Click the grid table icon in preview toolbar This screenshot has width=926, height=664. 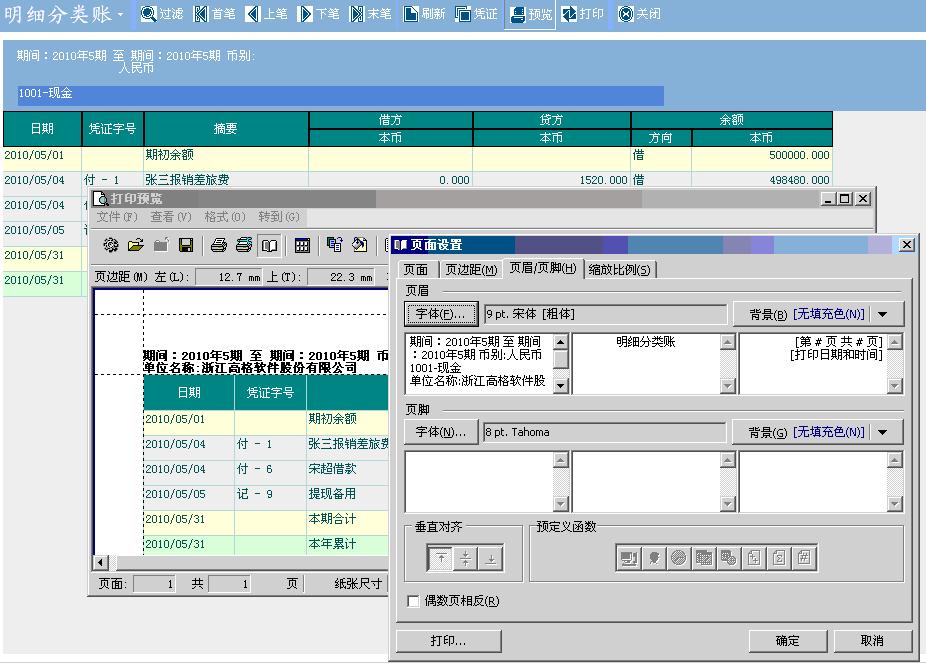pyautogui.click(x=302, y=245)
